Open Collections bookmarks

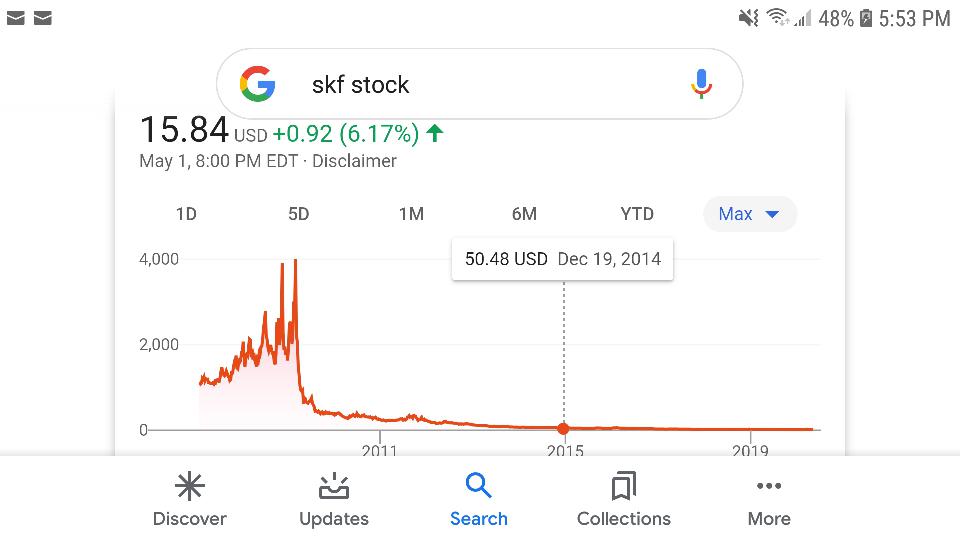point(624,500)
